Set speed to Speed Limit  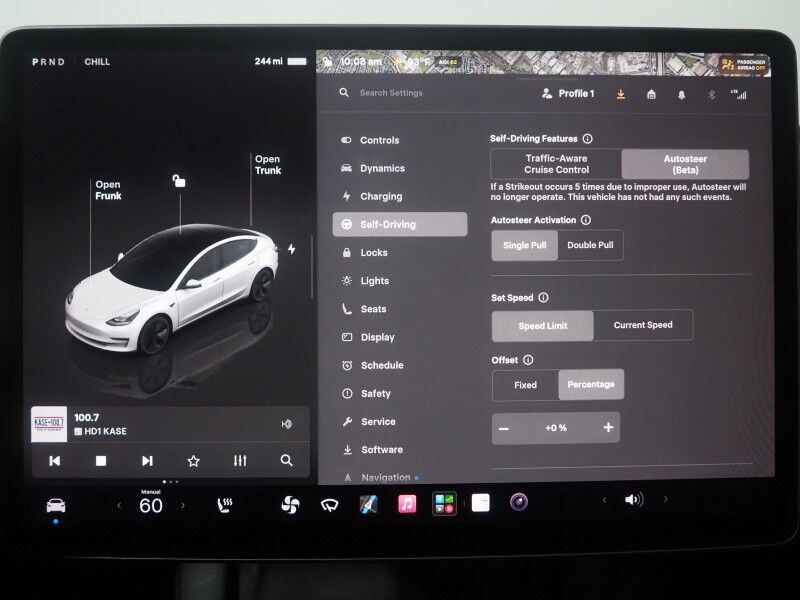pos(543,326)
